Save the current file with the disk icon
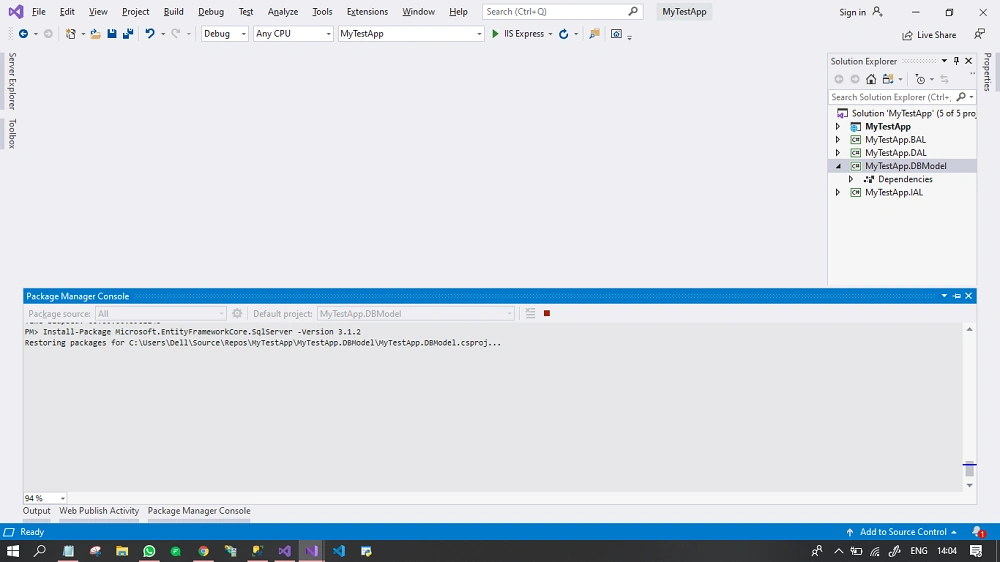Viewport: 1000px width, 562px height. [x=112, y=34]
